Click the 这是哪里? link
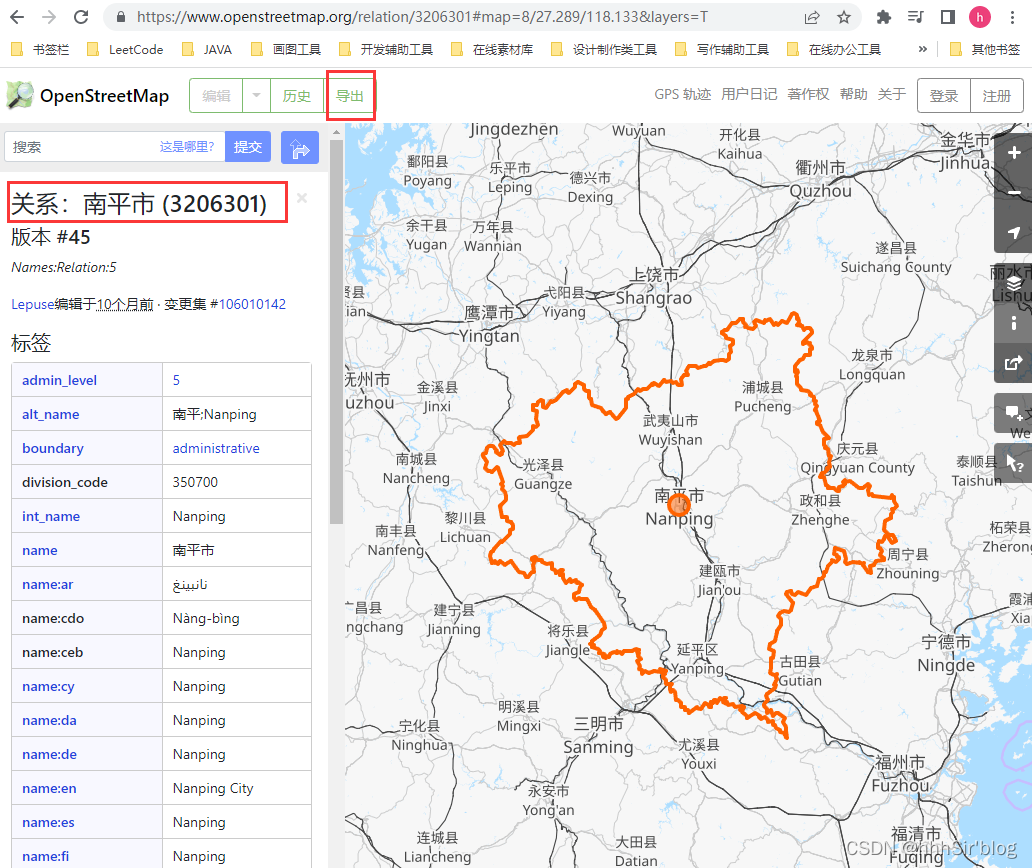Screen dimensions: 1032x868 click(187, 147)
